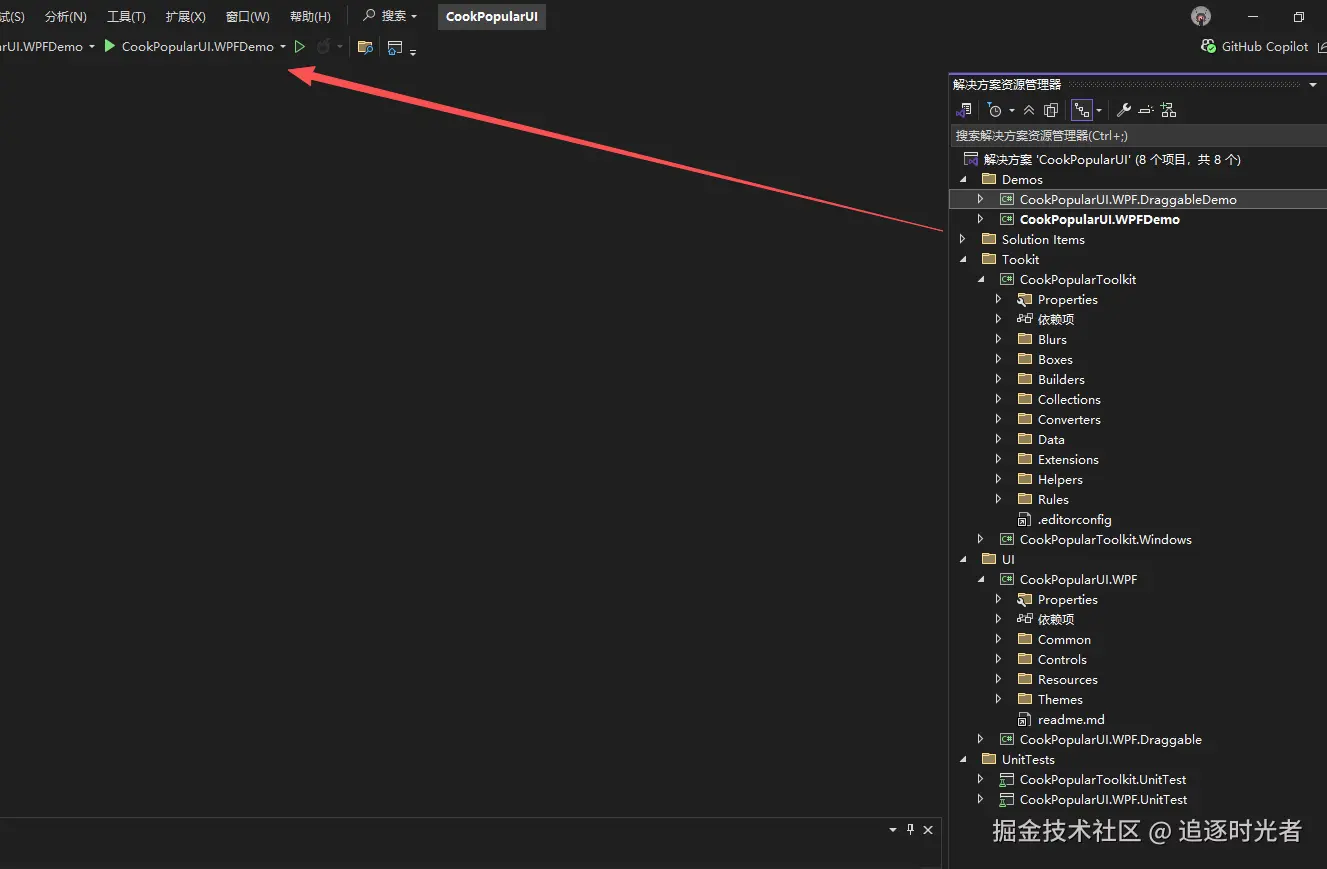
Task: Toggle Preview Selected Items in Solution Explorer
Action: (x=1146, y=110)
